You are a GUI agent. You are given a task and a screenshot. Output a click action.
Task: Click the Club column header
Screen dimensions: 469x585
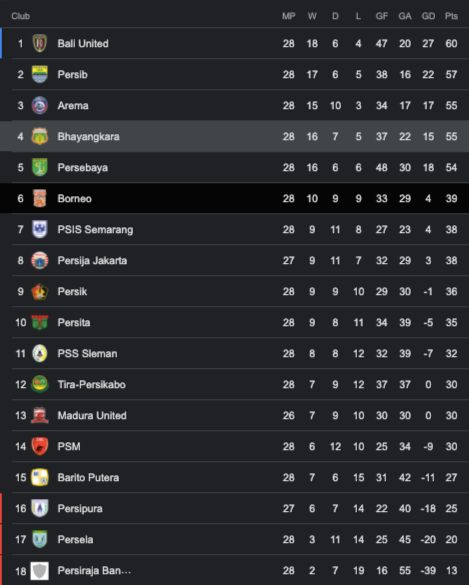pos(21,16)
